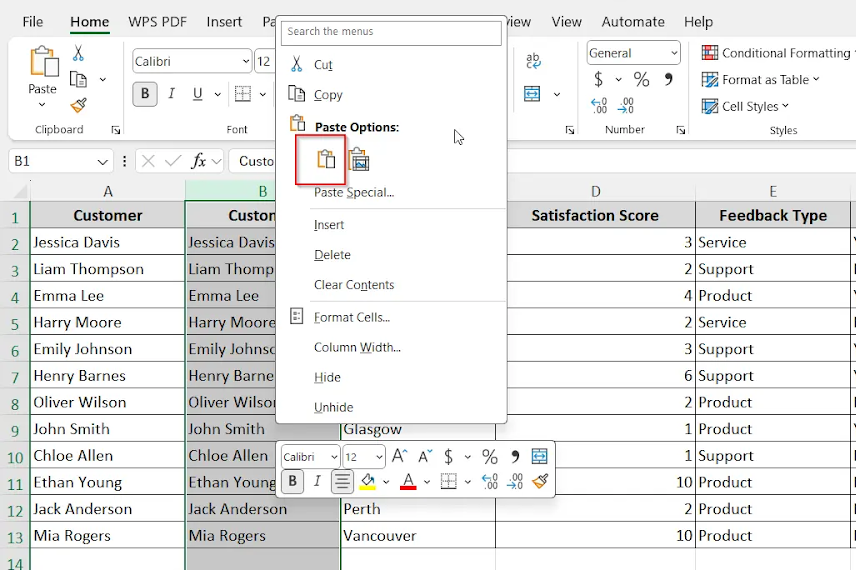856x570 pixels.
Task: Click Increase Font Size in the mini toolbar
Action: (x=400, y=456)
